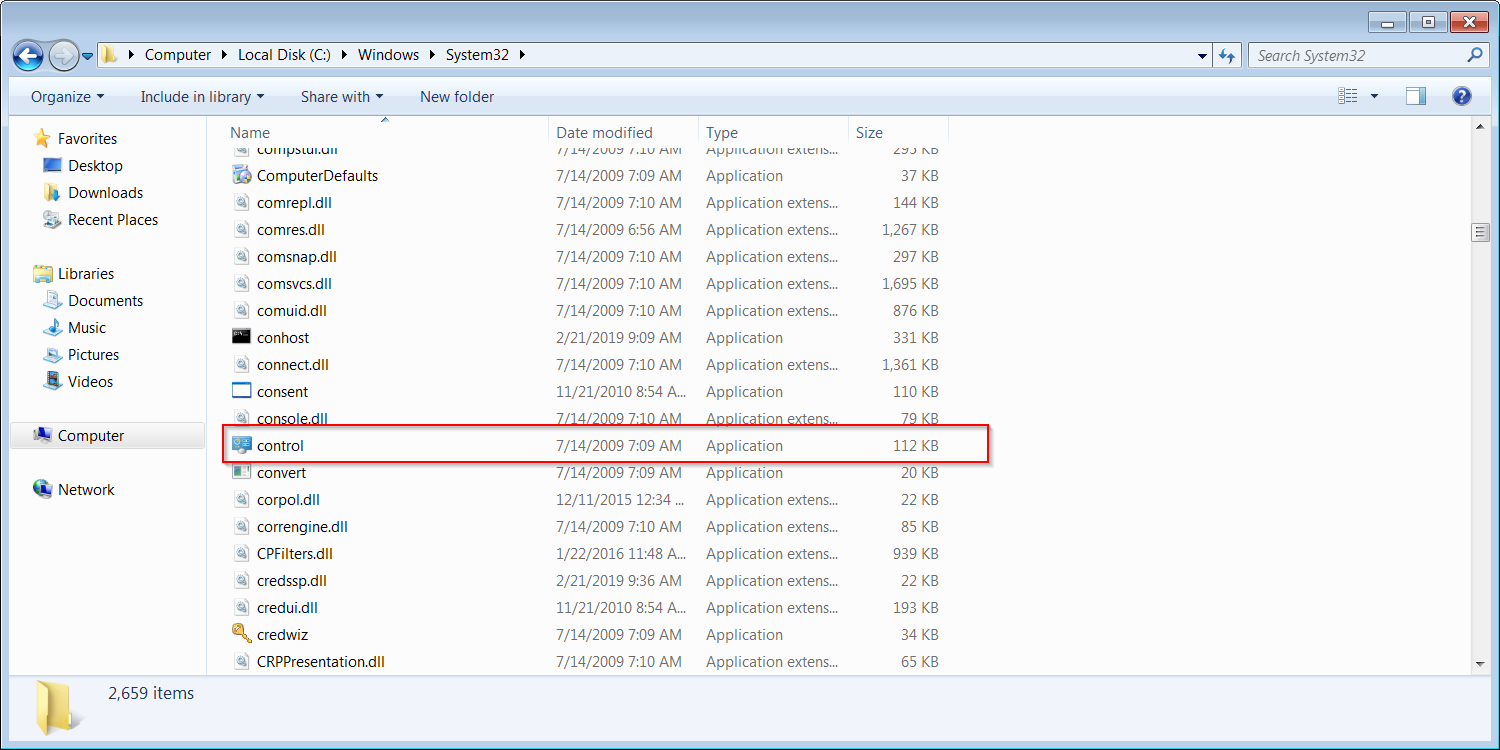Select Libraries in the navigation pane
The height and width of the screenshot is (750, 1500).
click(86, 274)
